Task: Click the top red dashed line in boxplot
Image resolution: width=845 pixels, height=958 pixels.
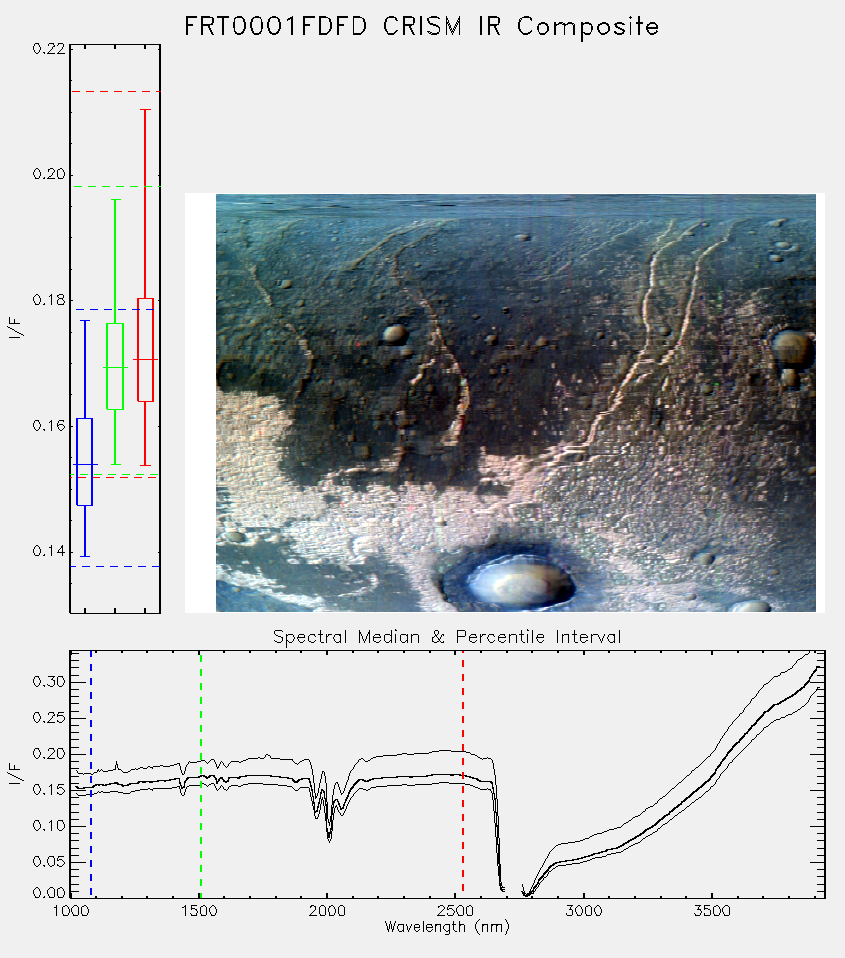Action: pyautogui.click(x=115, y=92)
